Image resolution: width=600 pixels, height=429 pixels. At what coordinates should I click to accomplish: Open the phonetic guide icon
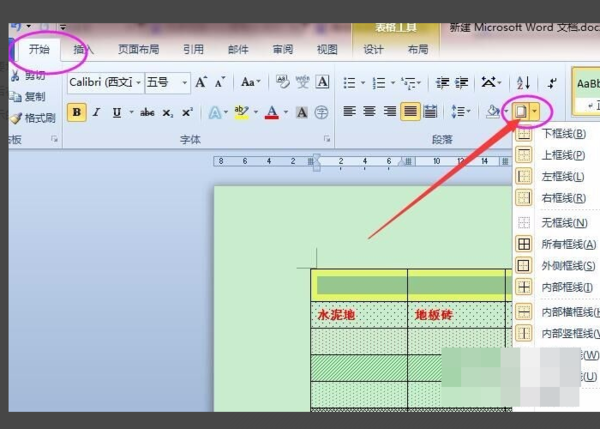(x=302, y=82)
